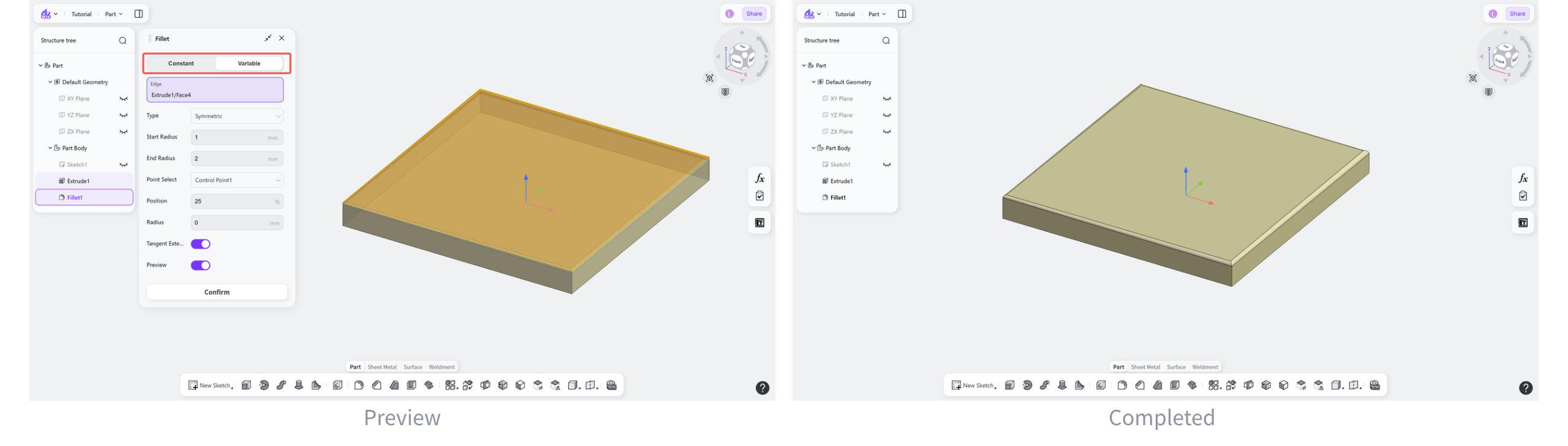The width and height of the screenshot is (1568, 446).
Task: Open the help question mark in Preview screenshot
Action: (762, 388)
